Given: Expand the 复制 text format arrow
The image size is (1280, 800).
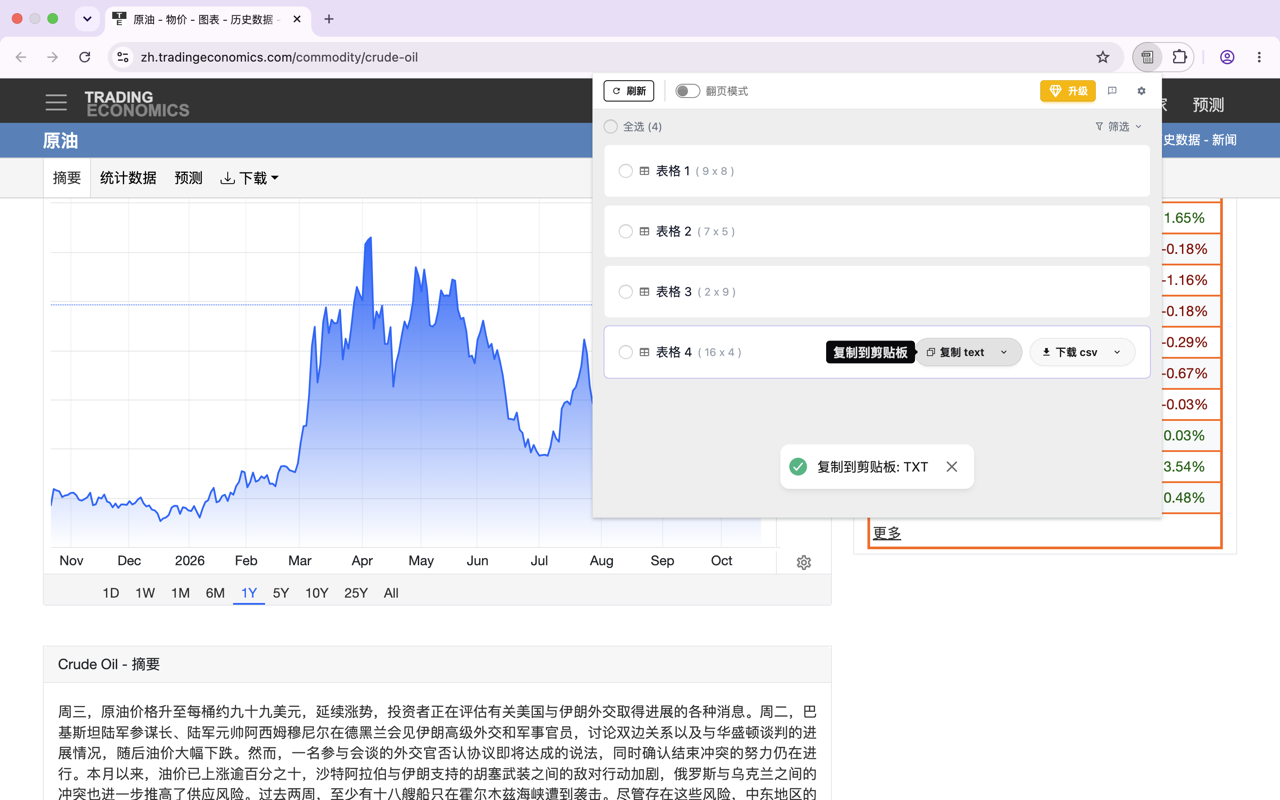Looking at the screenshot, I should click(x=1004, y=352).
